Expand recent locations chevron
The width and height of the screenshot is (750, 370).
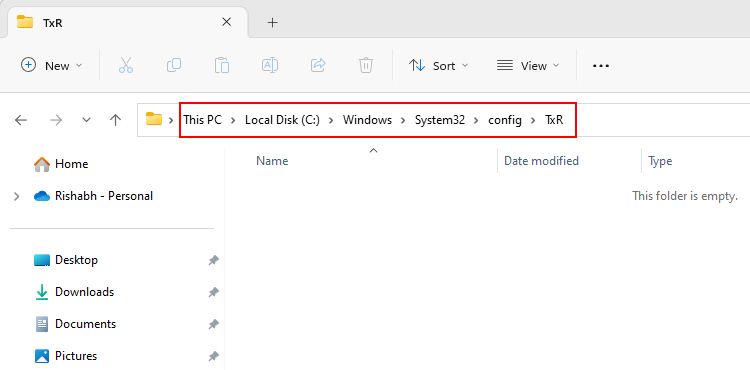86,120
